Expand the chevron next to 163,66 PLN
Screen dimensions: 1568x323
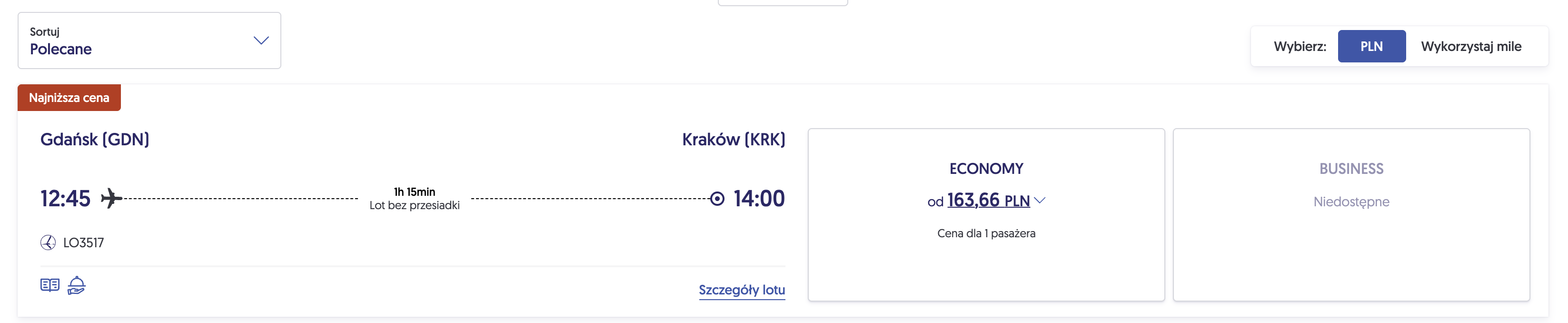(x=1040, y=200)
